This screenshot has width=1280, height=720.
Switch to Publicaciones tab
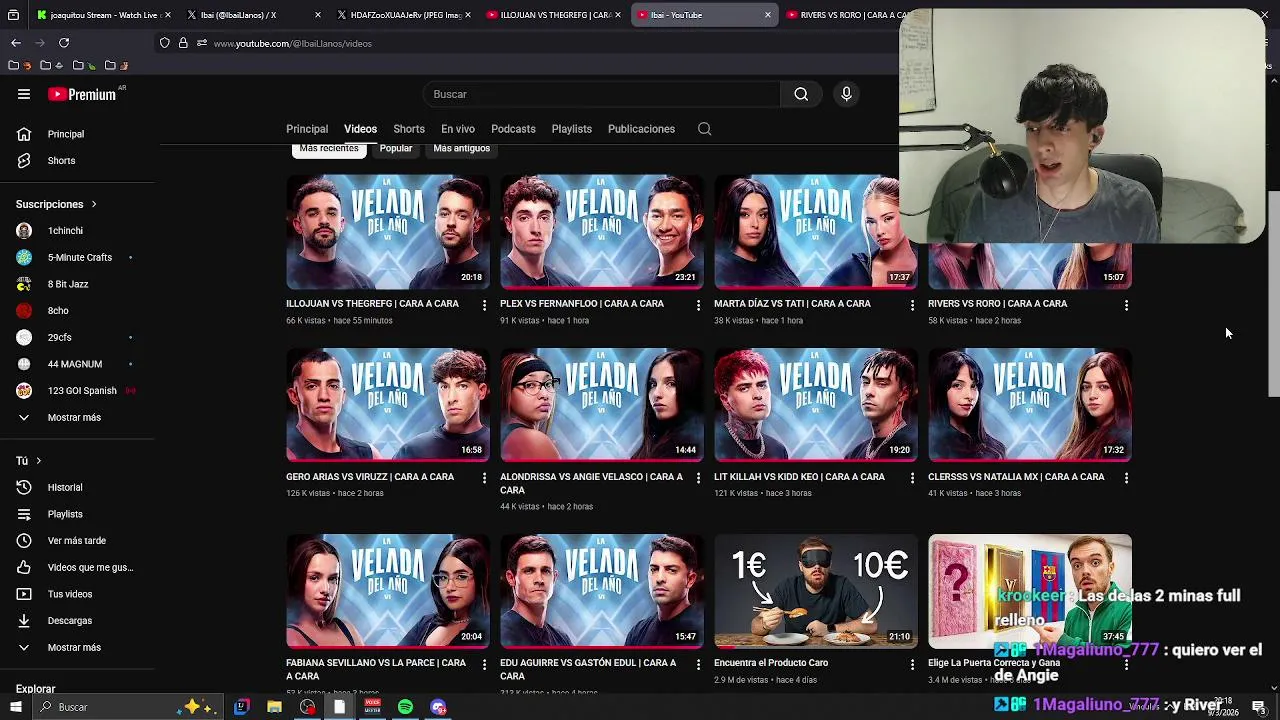pyautogui.click(x=641, y=129)
